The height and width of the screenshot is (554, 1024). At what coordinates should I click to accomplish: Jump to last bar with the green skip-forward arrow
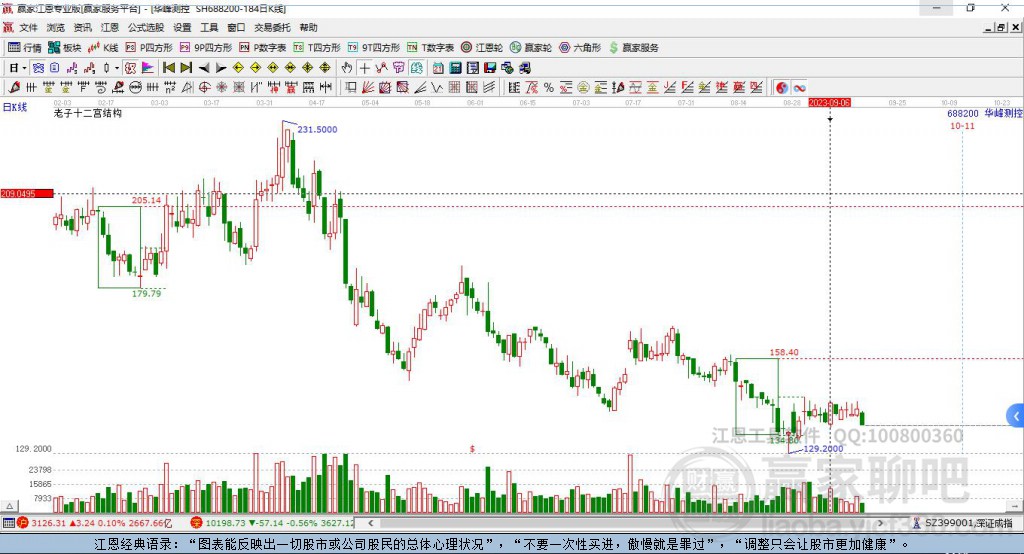tap(186, 68)
